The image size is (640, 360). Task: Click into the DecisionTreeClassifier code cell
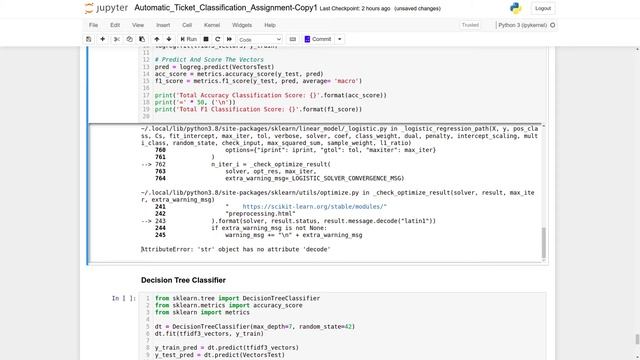pos(342,327)
